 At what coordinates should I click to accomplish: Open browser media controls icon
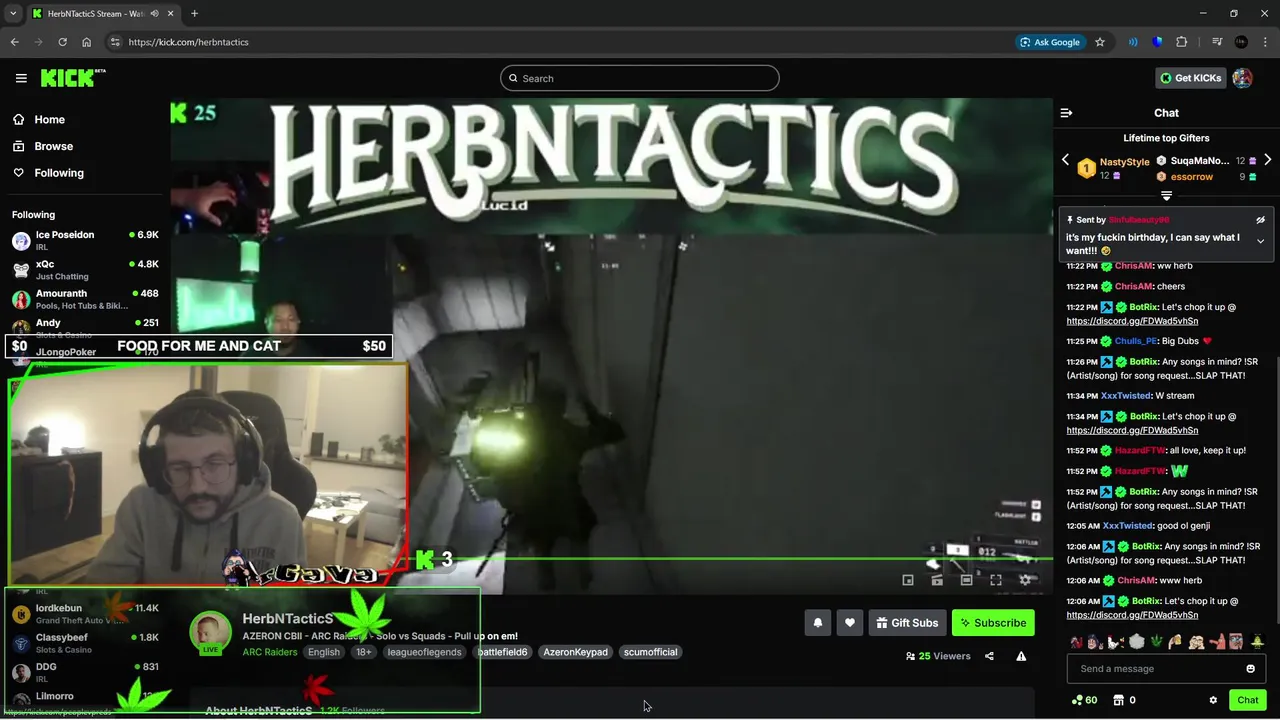(1217, 42)
